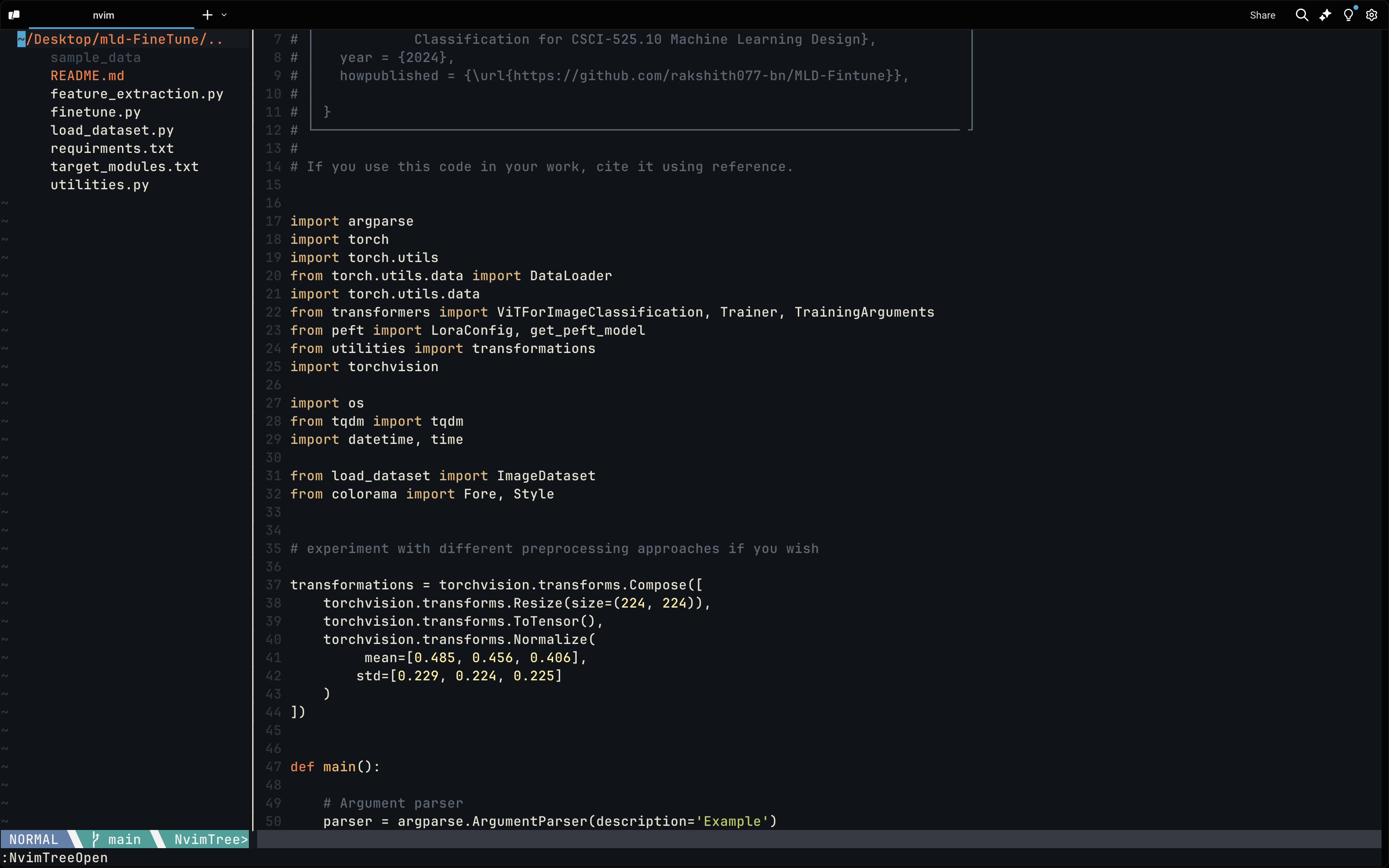The height and width of the screenshot is (868, 1389).
Task: Open finetune.py in the file tree
Action: [95, 112]
